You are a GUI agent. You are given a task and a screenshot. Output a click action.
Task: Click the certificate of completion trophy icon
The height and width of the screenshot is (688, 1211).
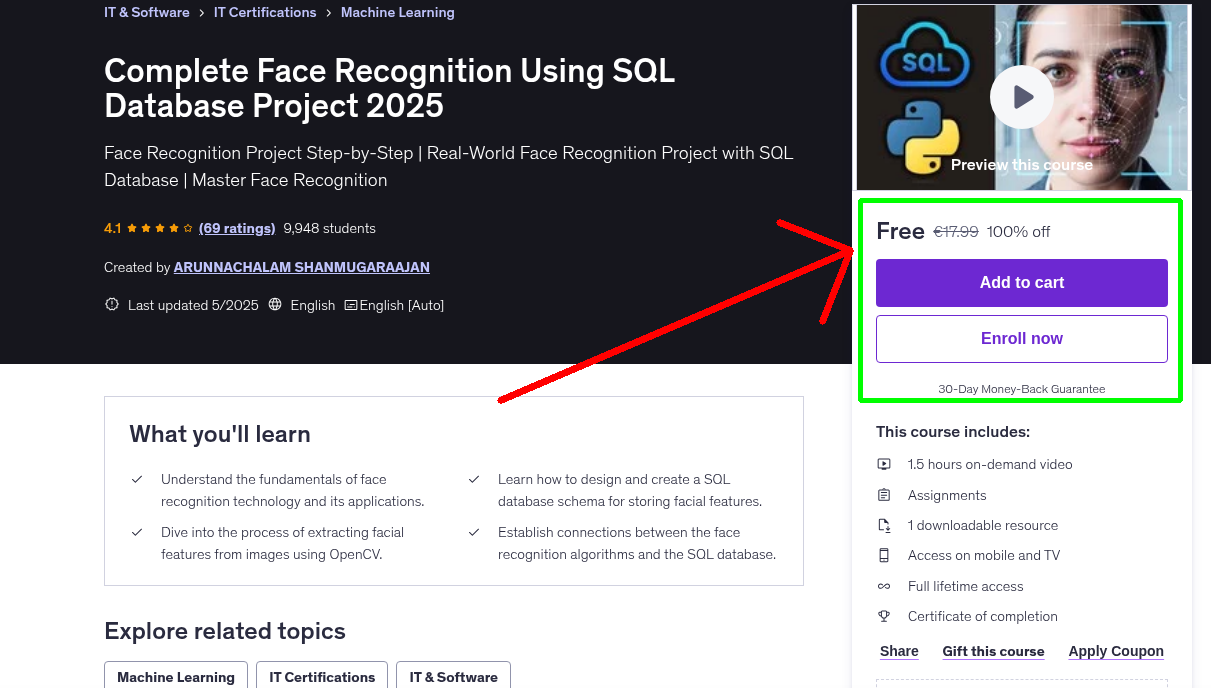(x=884, y=616)
